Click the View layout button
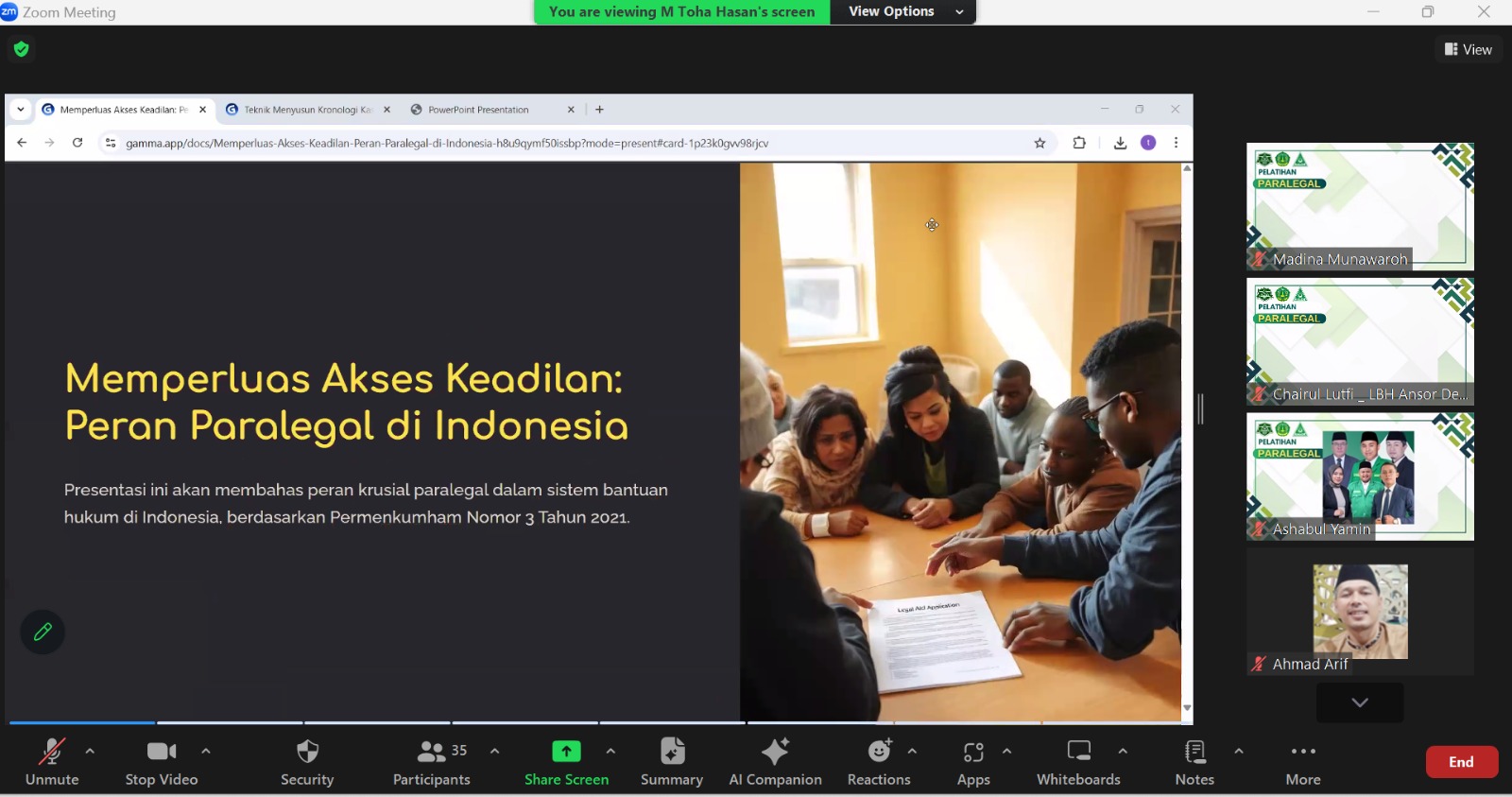1512x797 pixels. click(1469, 49)
